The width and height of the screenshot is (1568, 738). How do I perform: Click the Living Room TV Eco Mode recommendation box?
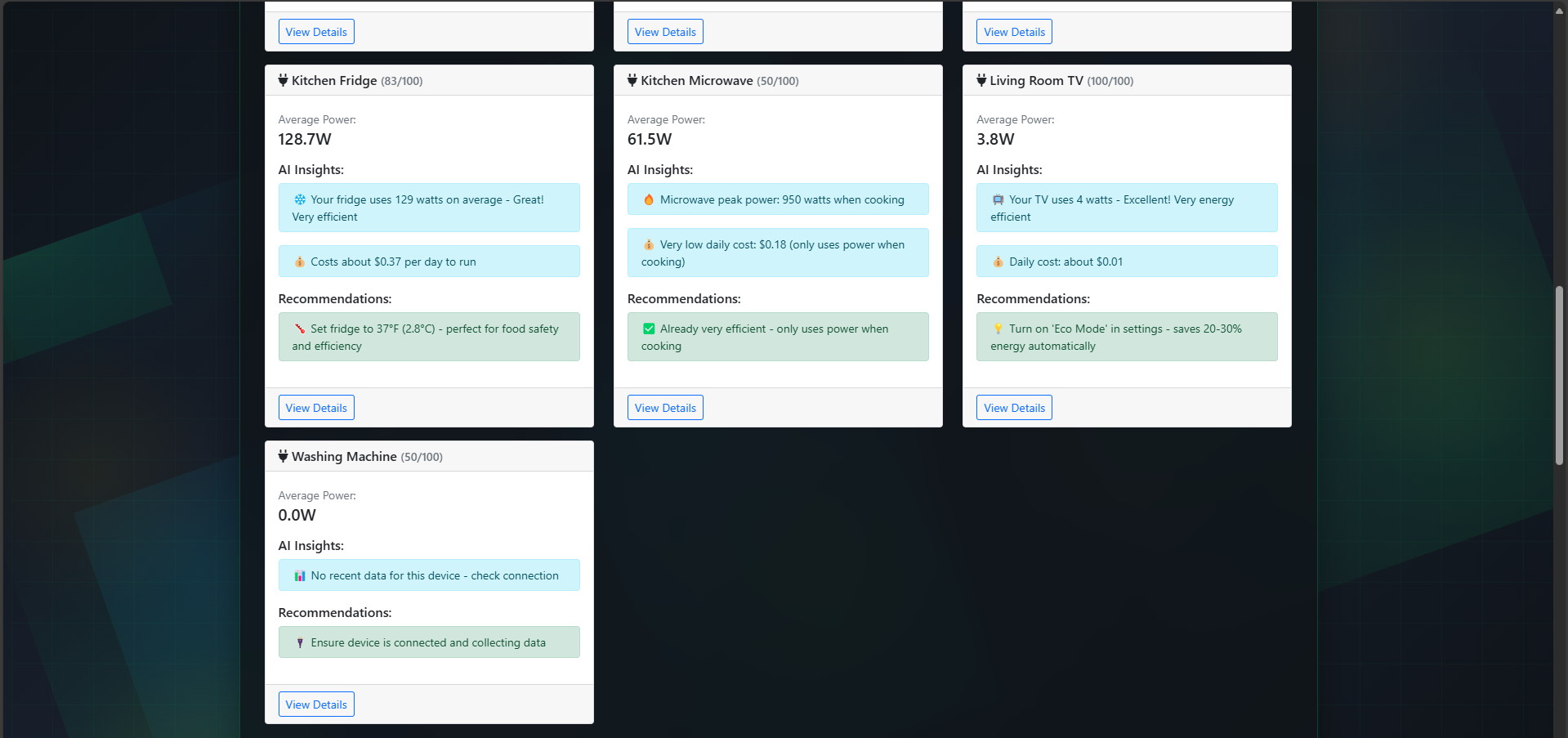(1127, 337)
